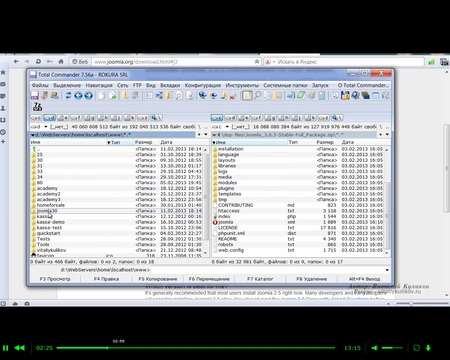
Task: Sort left panel by Дата column header
Action: (180, 142)
